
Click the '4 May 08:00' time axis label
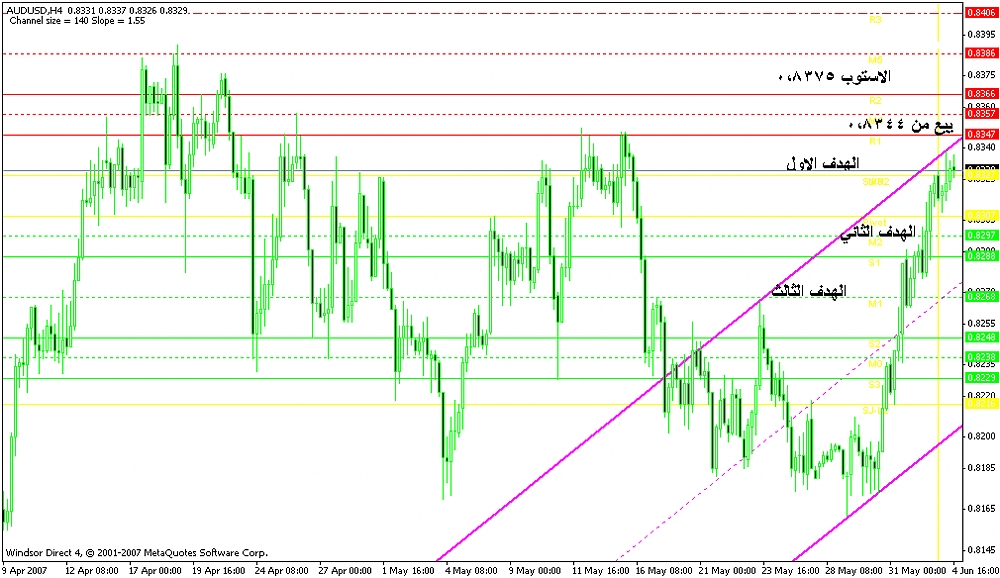(x=471, y=570)
